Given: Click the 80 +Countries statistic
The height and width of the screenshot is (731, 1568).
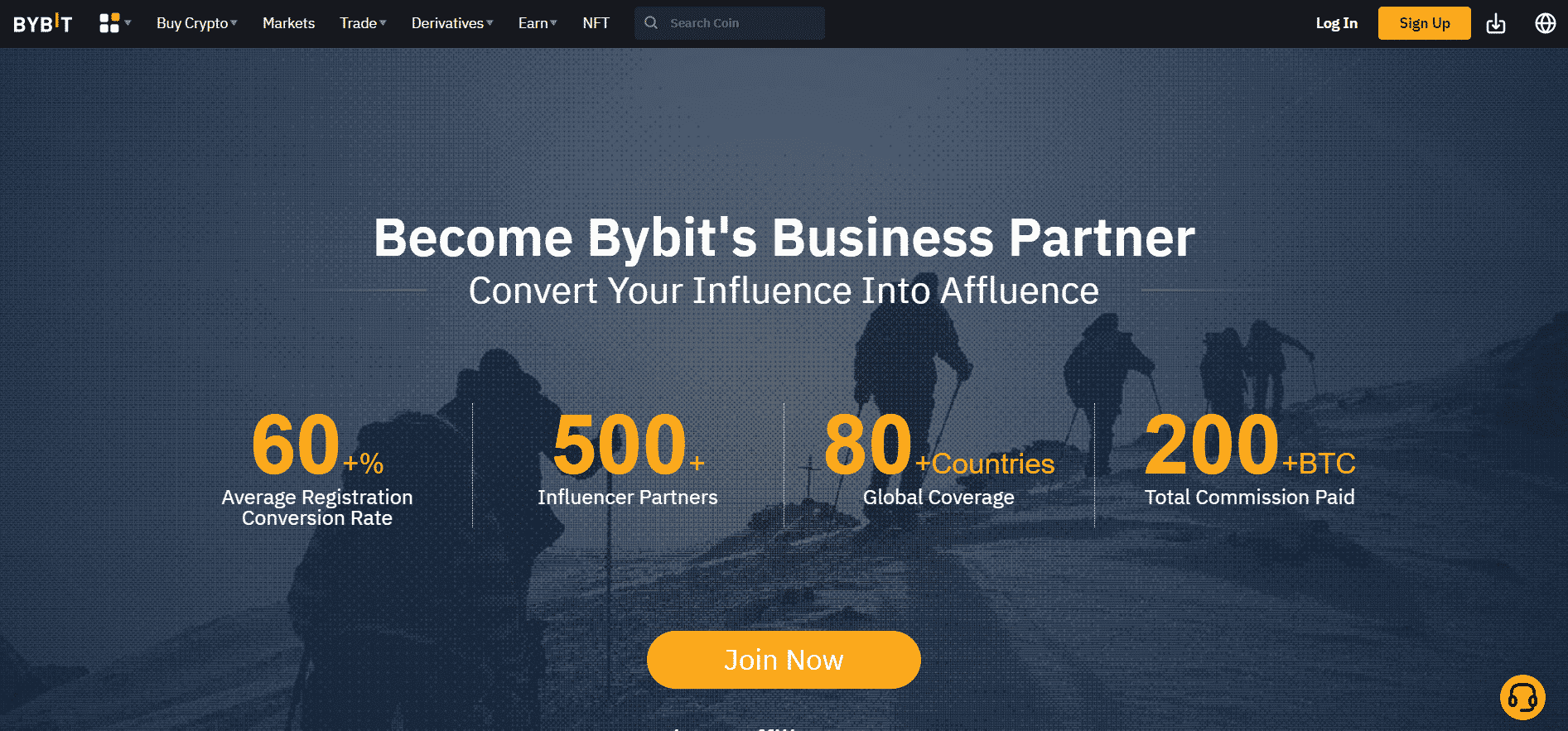Looking at the screenshot, I should click(x=938, y=445).
